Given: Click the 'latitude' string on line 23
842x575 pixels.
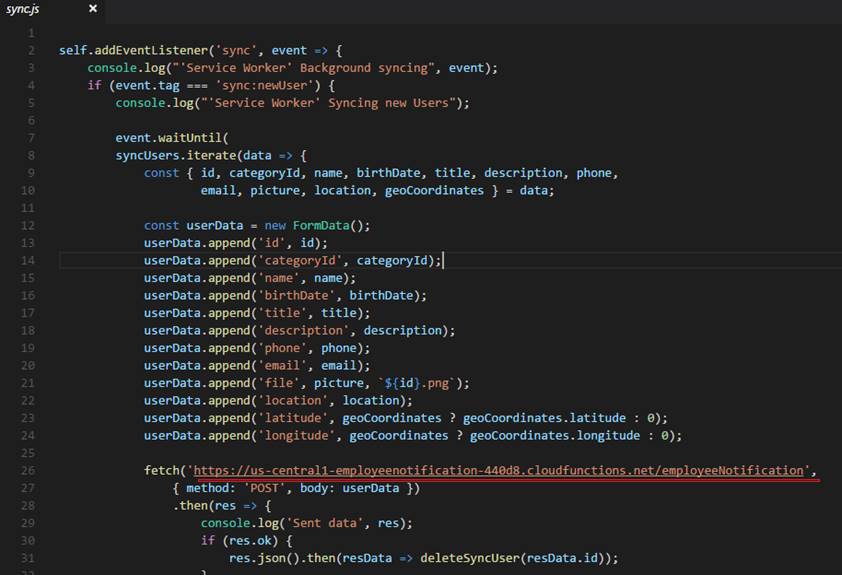Looking at the screenshot, I should coord(293,418).
